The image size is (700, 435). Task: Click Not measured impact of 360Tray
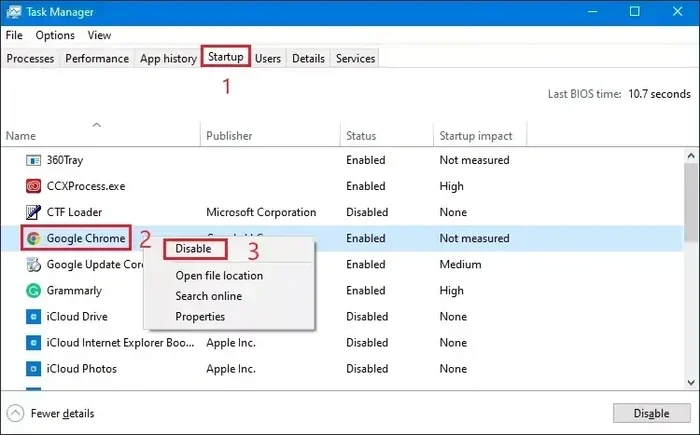click(474, 160)
